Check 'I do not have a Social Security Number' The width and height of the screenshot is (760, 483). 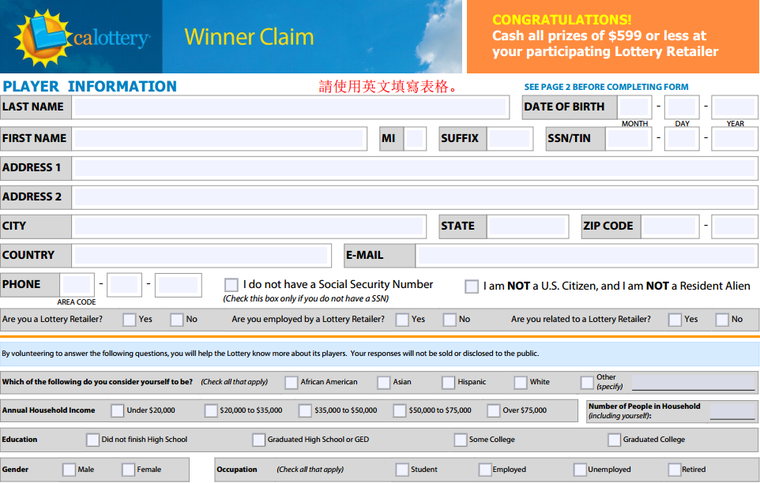[231, 285]
